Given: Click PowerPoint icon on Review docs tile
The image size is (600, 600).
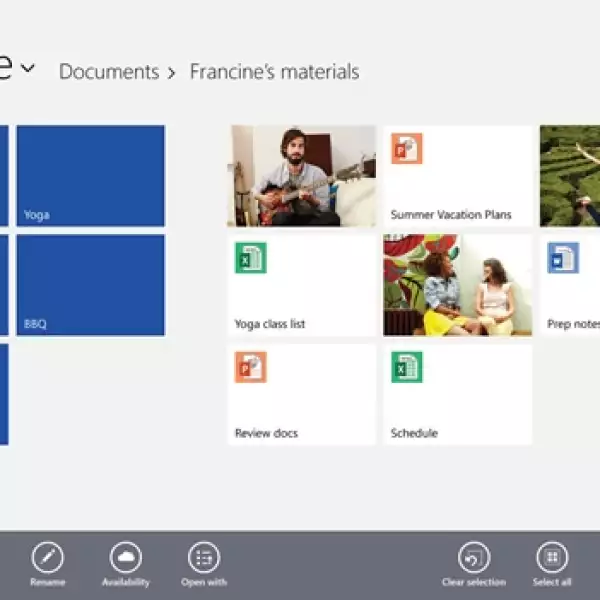Looking at the screenshot, I should click(x=251, y=367).
